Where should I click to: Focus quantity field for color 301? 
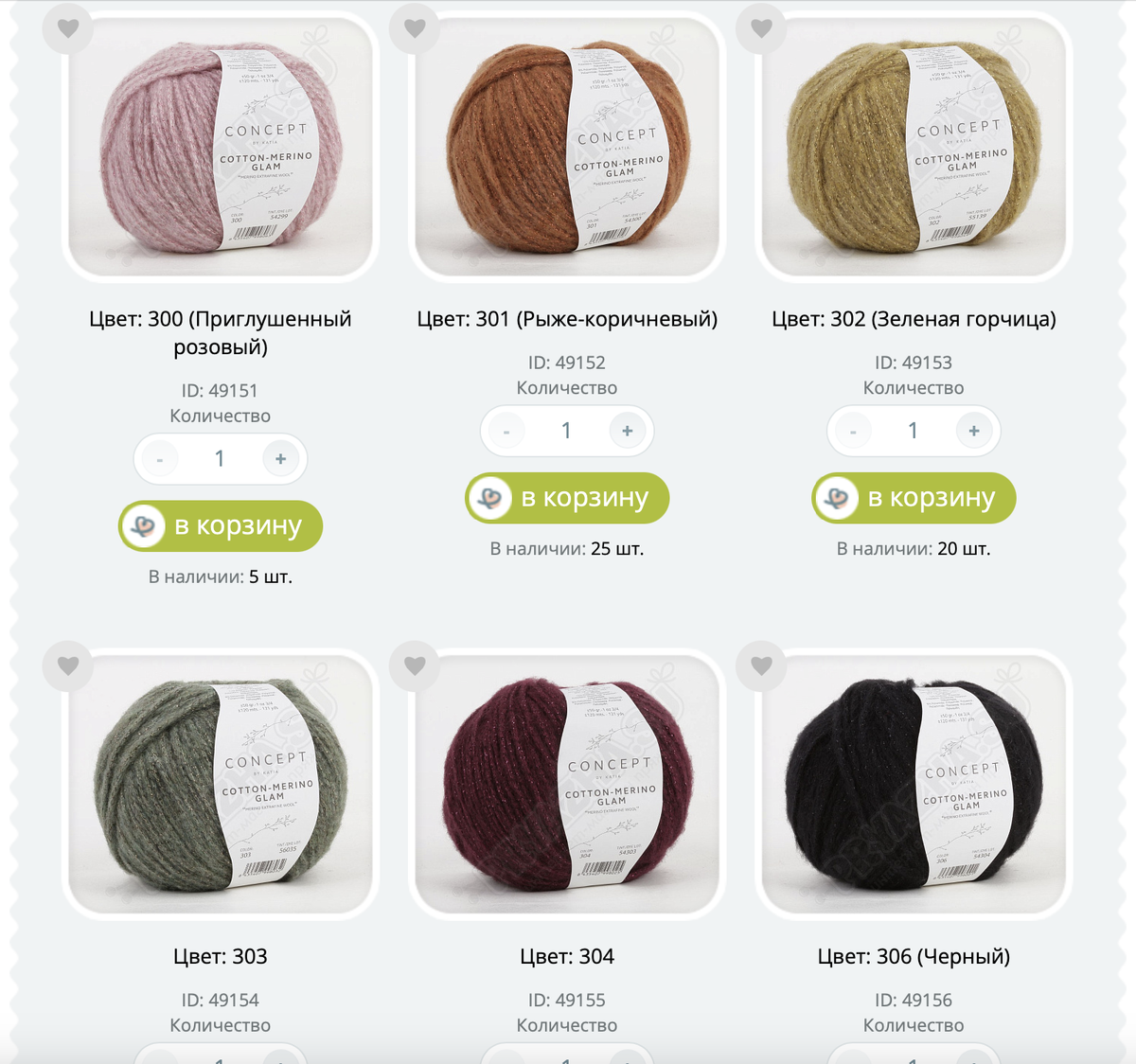point(567,431)
